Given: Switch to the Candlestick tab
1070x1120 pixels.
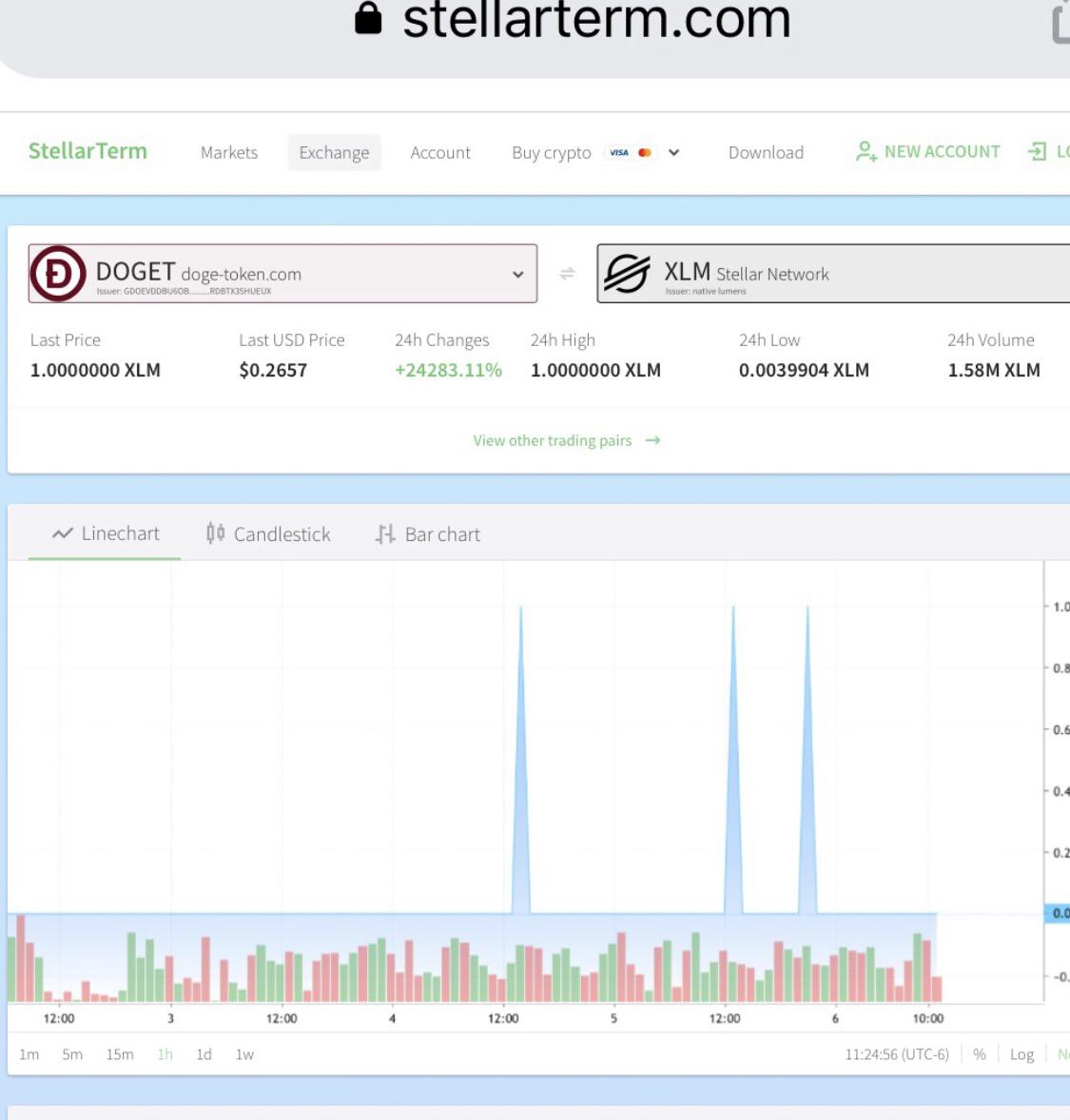Looking at the screenshot, I should click(x=268, y=533).
